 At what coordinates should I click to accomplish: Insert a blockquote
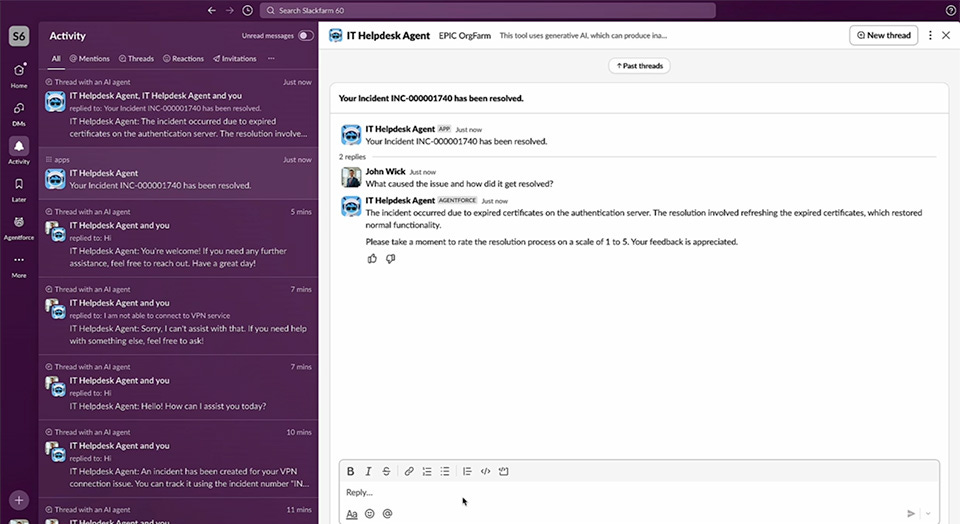coord(467,471)
